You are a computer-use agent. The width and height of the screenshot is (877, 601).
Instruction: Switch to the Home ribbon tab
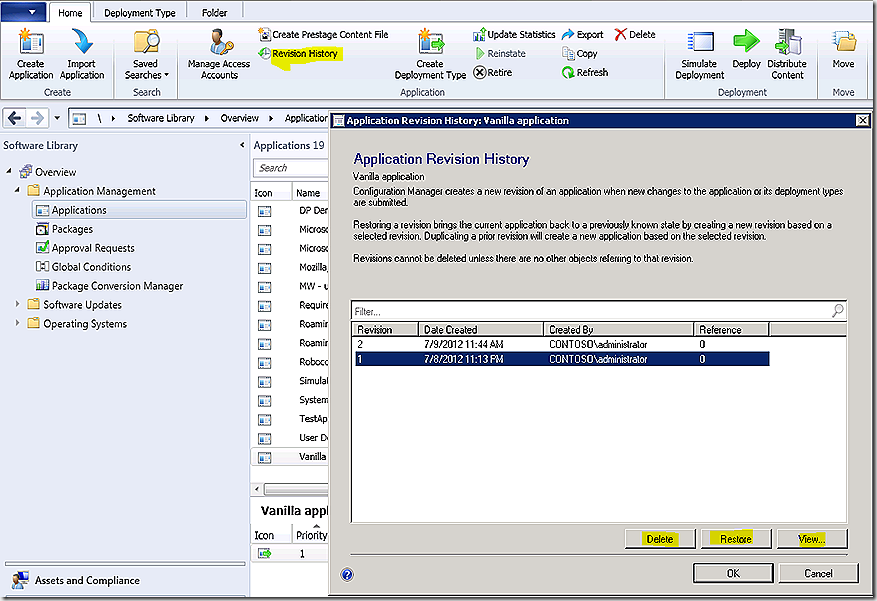point(70,12)
